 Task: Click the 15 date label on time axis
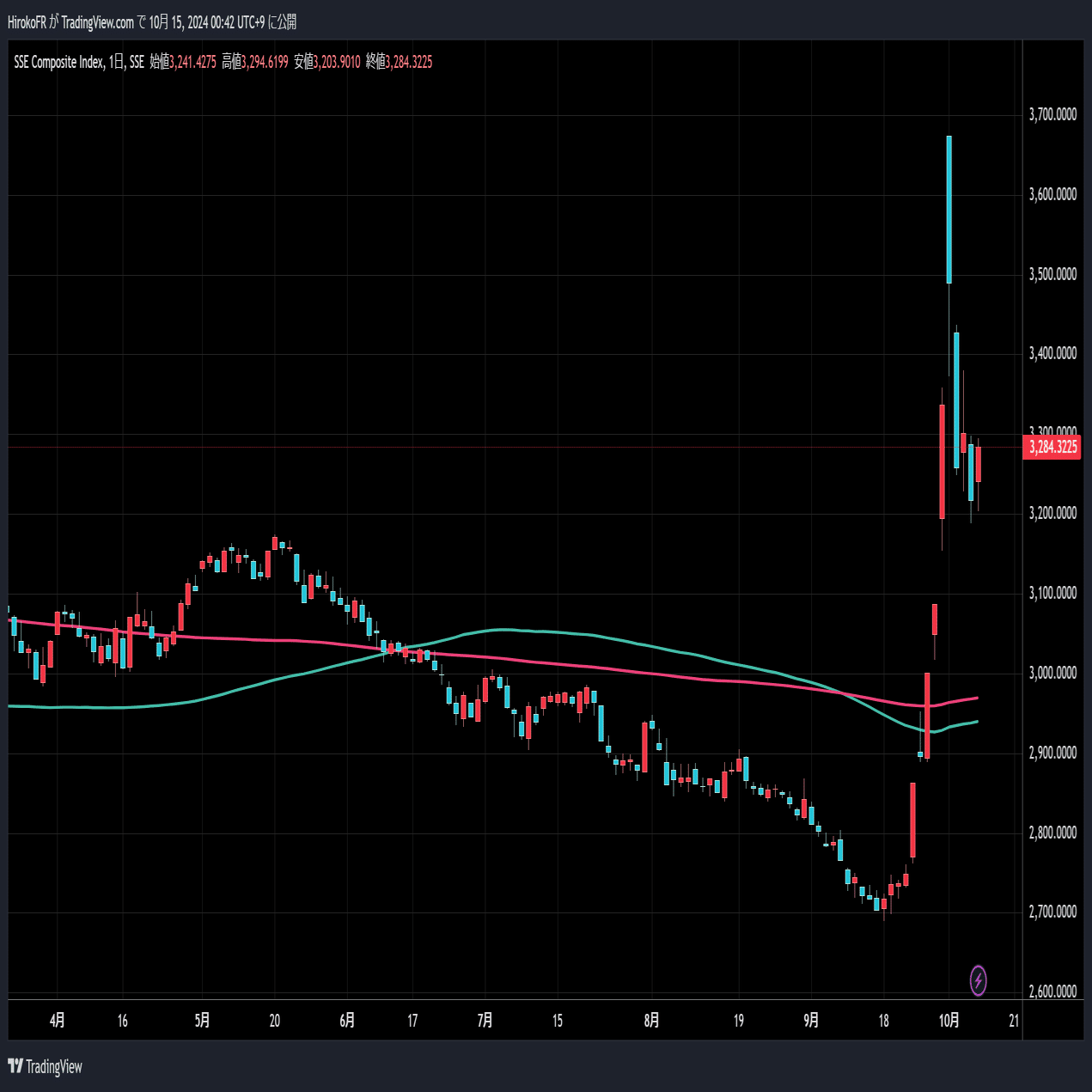pos(558,1021)
